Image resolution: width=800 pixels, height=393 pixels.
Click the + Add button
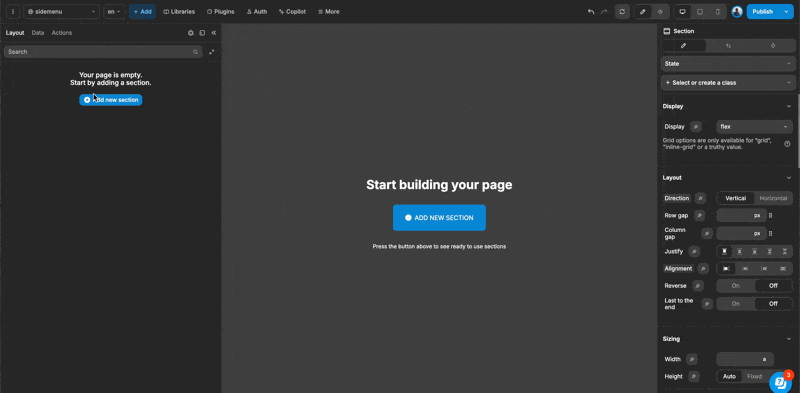tap(142, 11)
